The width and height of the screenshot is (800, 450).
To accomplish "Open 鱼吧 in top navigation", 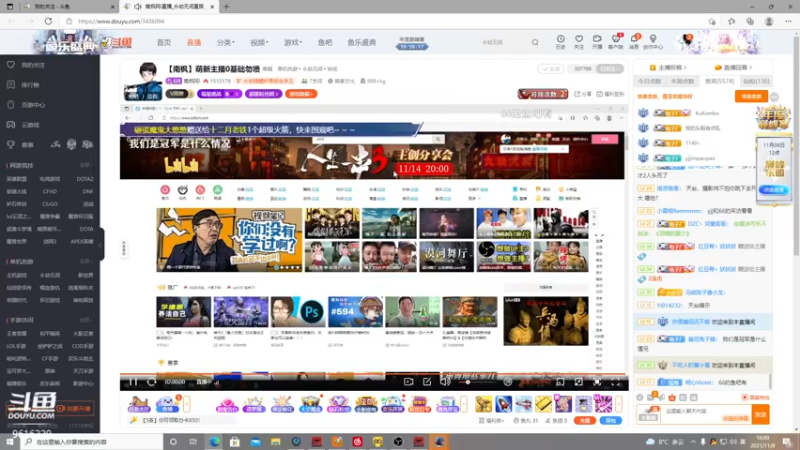I will (x=325, y=42).
